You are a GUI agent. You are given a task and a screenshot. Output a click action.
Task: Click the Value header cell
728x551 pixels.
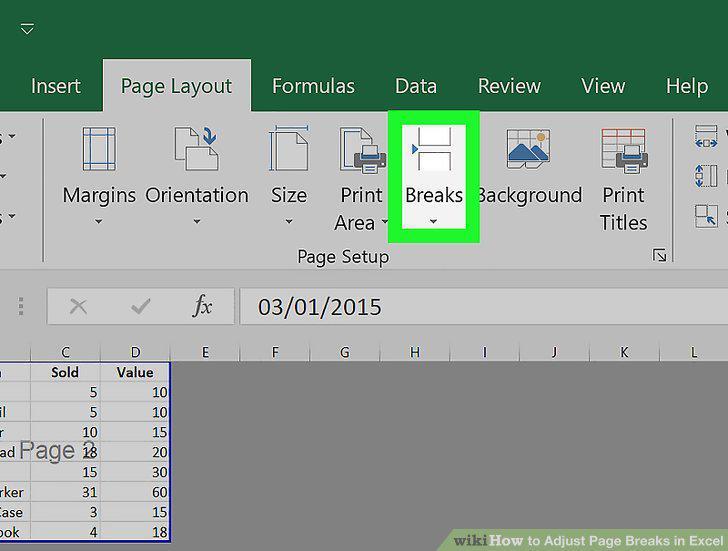135,372
